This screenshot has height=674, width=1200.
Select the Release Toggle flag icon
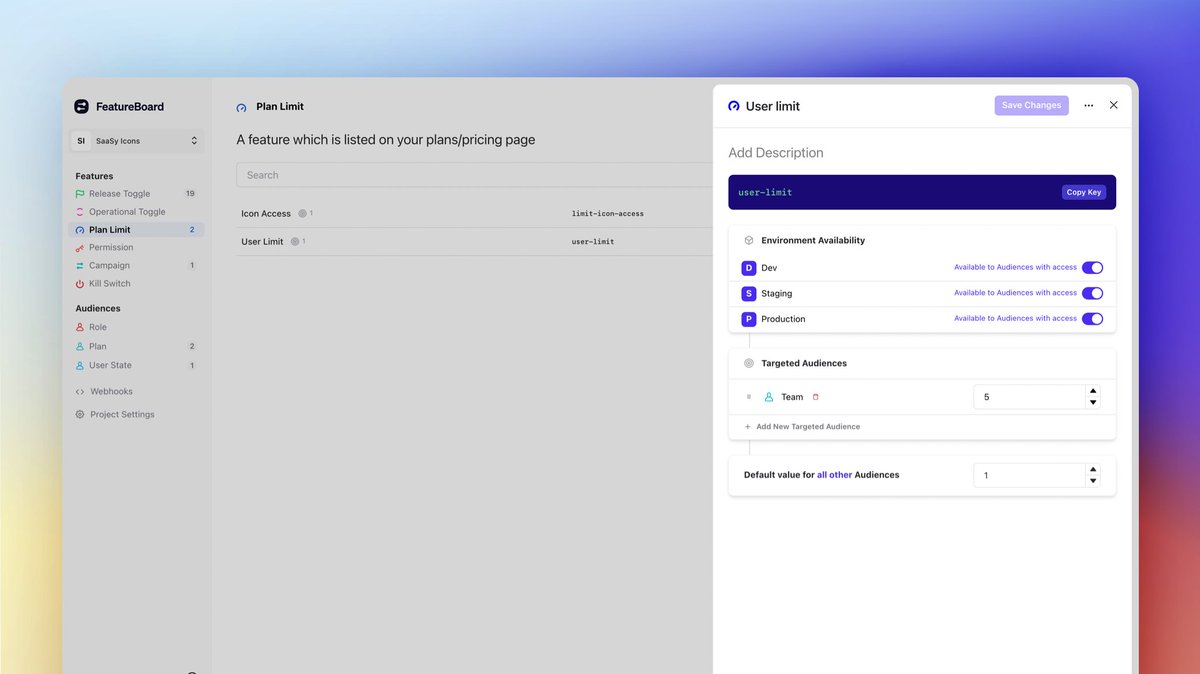tap(78, 193)
